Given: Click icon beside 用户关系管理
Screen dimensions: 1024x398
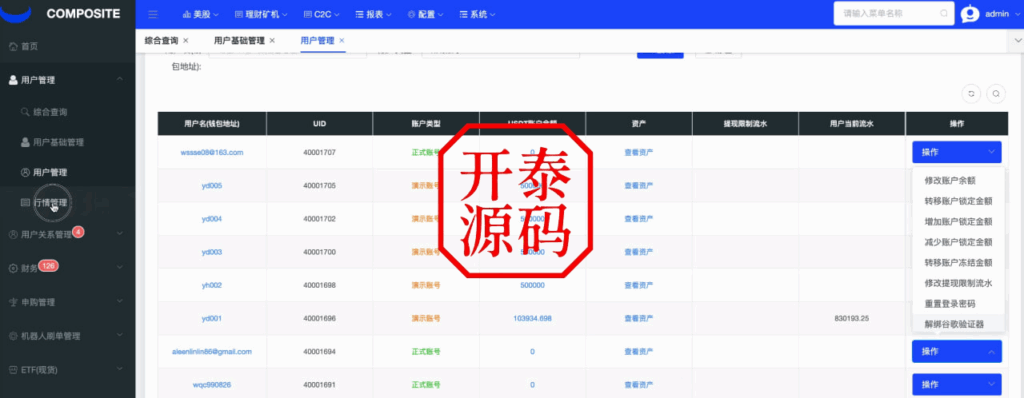Looking at the screenshot, I should 13,234.
